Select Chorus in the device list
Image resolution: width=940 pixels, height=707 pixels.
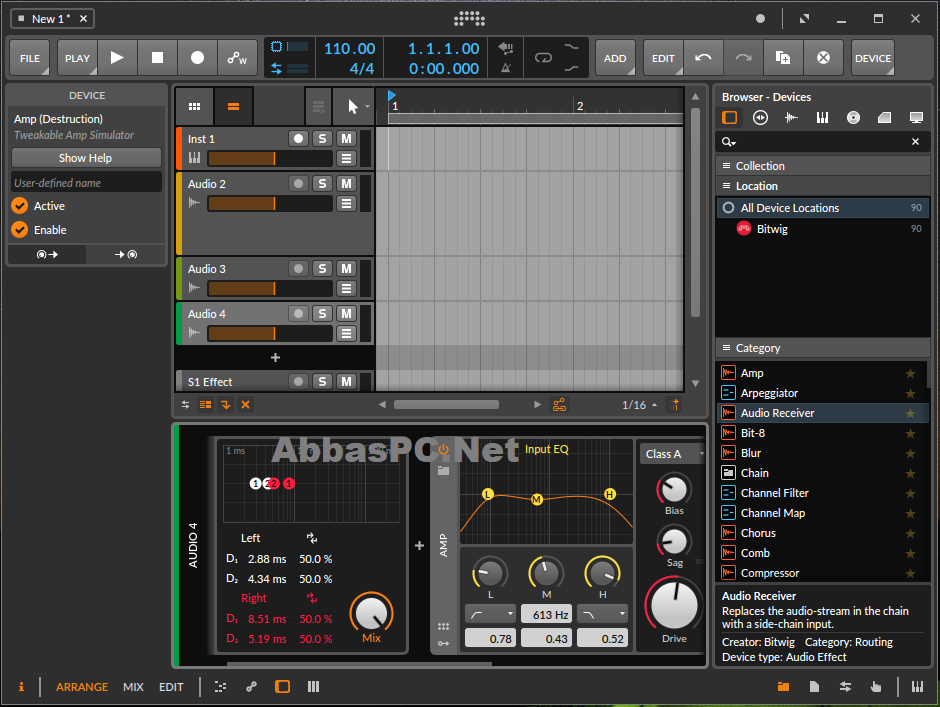coord(822,533)
